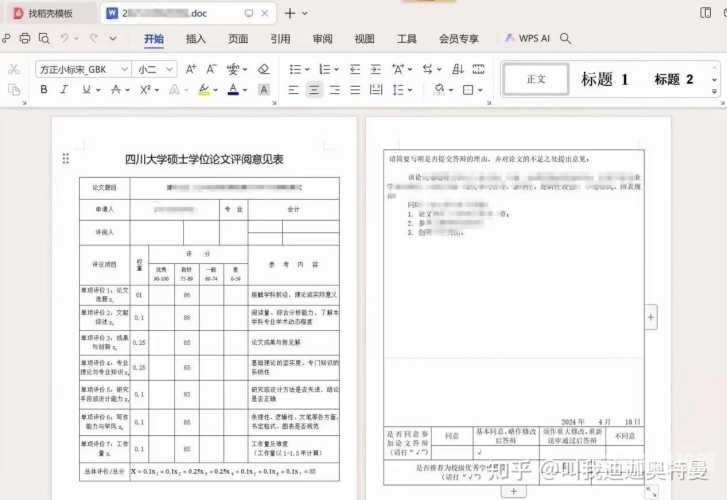Toggle underline formatting

click(86, 90)
